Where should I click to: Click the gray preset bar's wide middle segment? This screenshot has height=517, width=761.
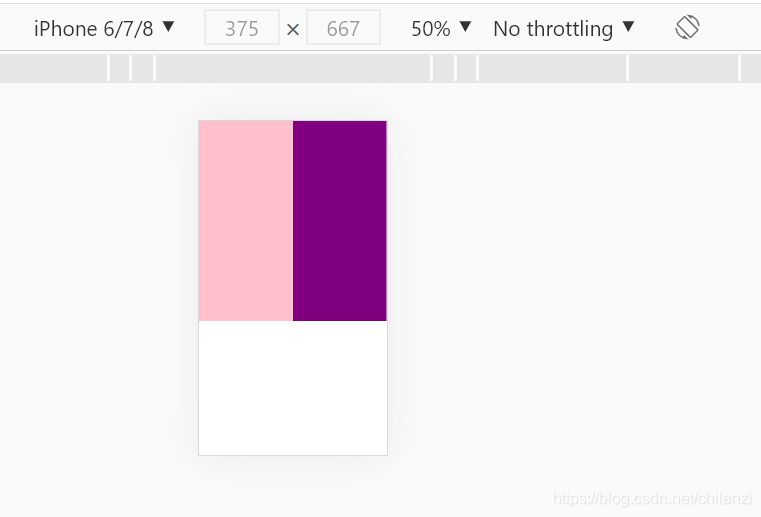pos(293,68)
